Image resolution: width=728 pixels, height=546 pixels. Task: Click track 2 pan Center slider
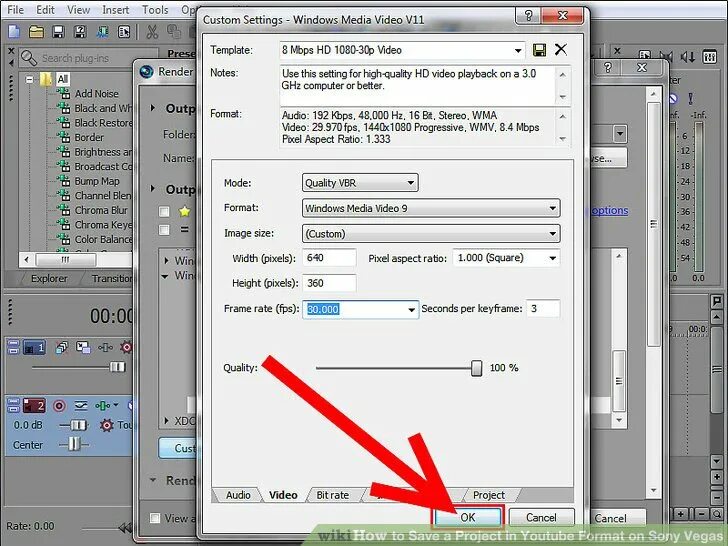point(74,444)
